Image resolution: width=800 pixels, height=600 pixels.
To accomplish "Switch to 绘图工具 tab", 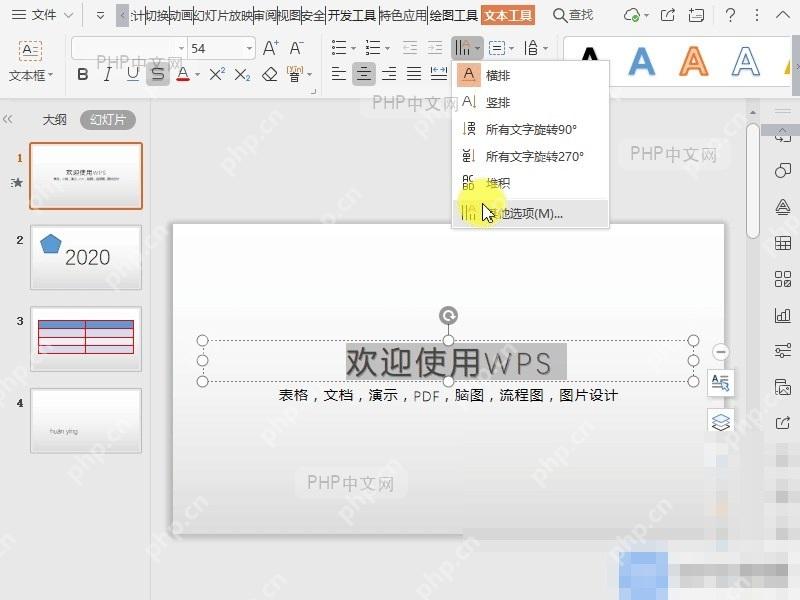I will coord(454,15).
